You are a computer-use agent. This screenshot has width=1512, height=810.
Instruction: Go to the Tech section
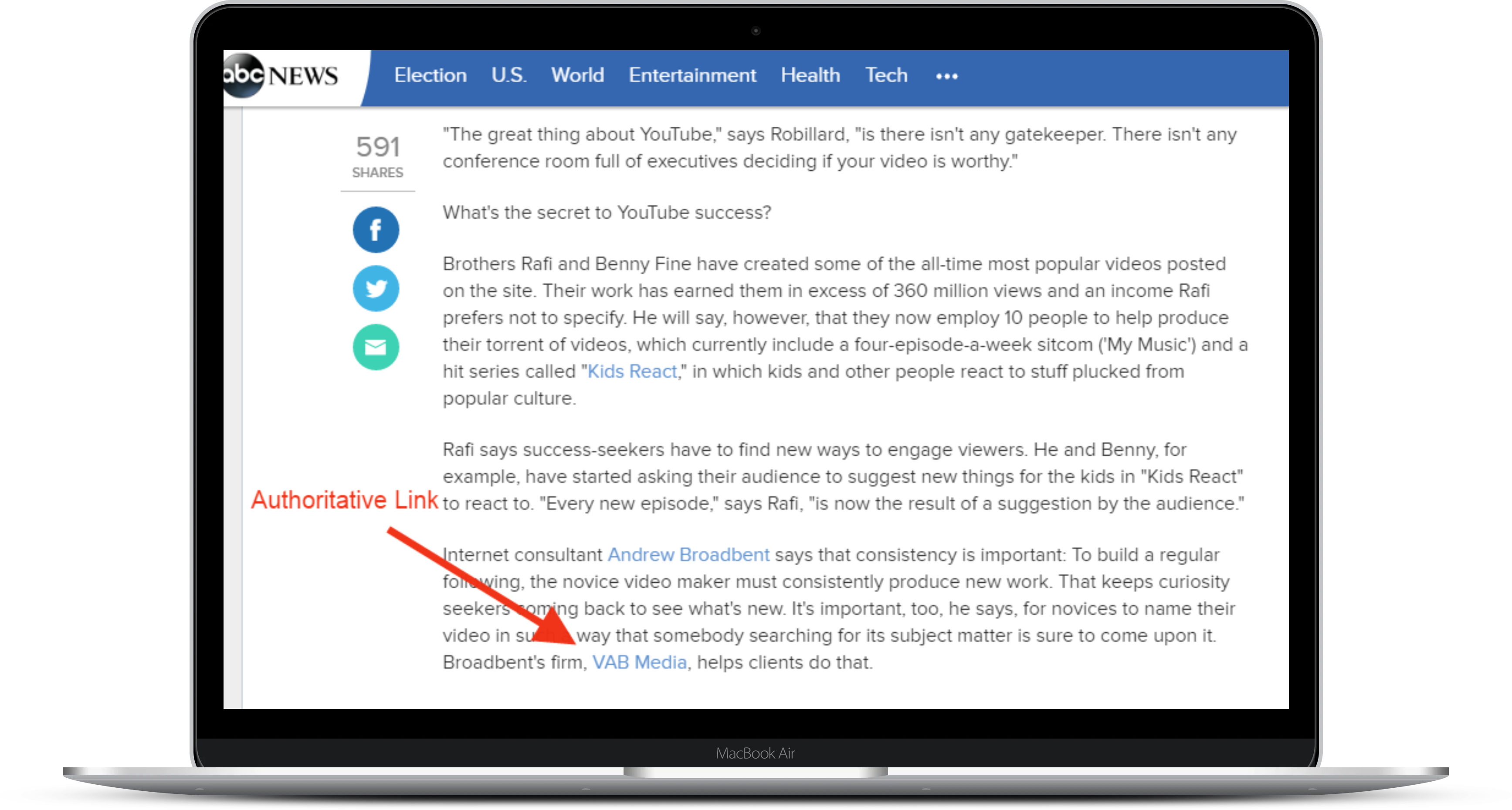[x=886, y=75]
